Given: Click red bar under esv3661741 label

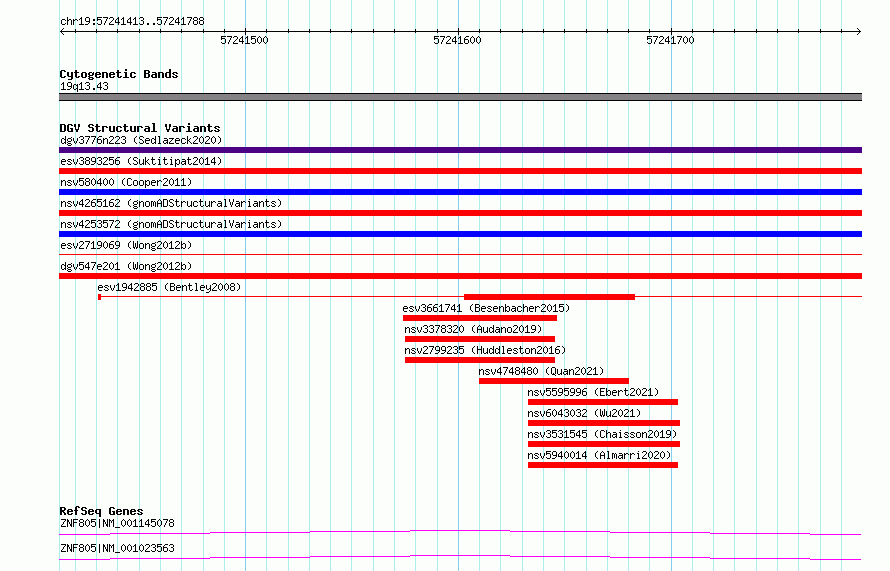Looking at the screenshot, I should click(480, 318).
